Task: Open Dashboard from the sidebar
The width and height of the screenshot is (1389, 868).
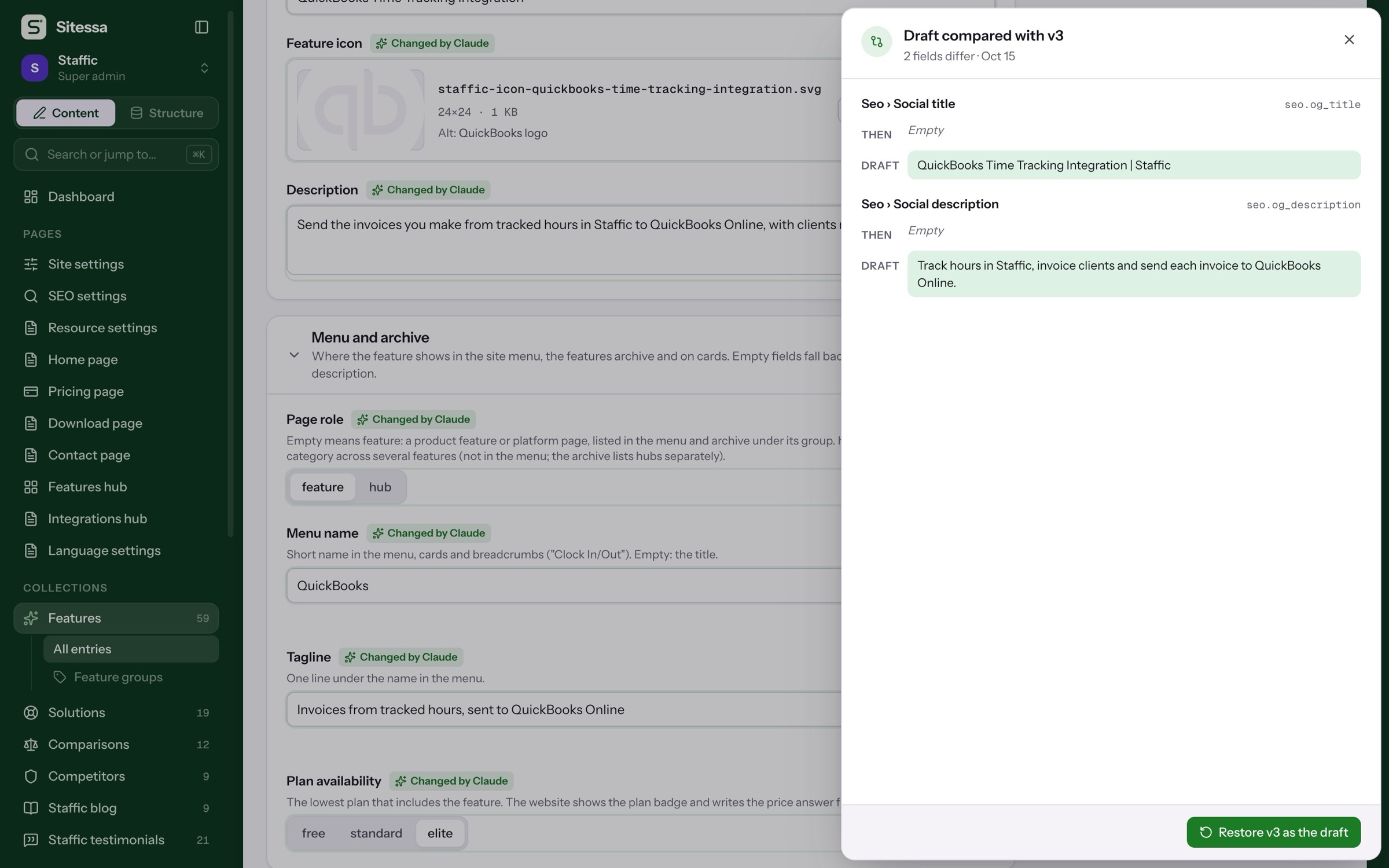Action: click(x=116, y=197)
